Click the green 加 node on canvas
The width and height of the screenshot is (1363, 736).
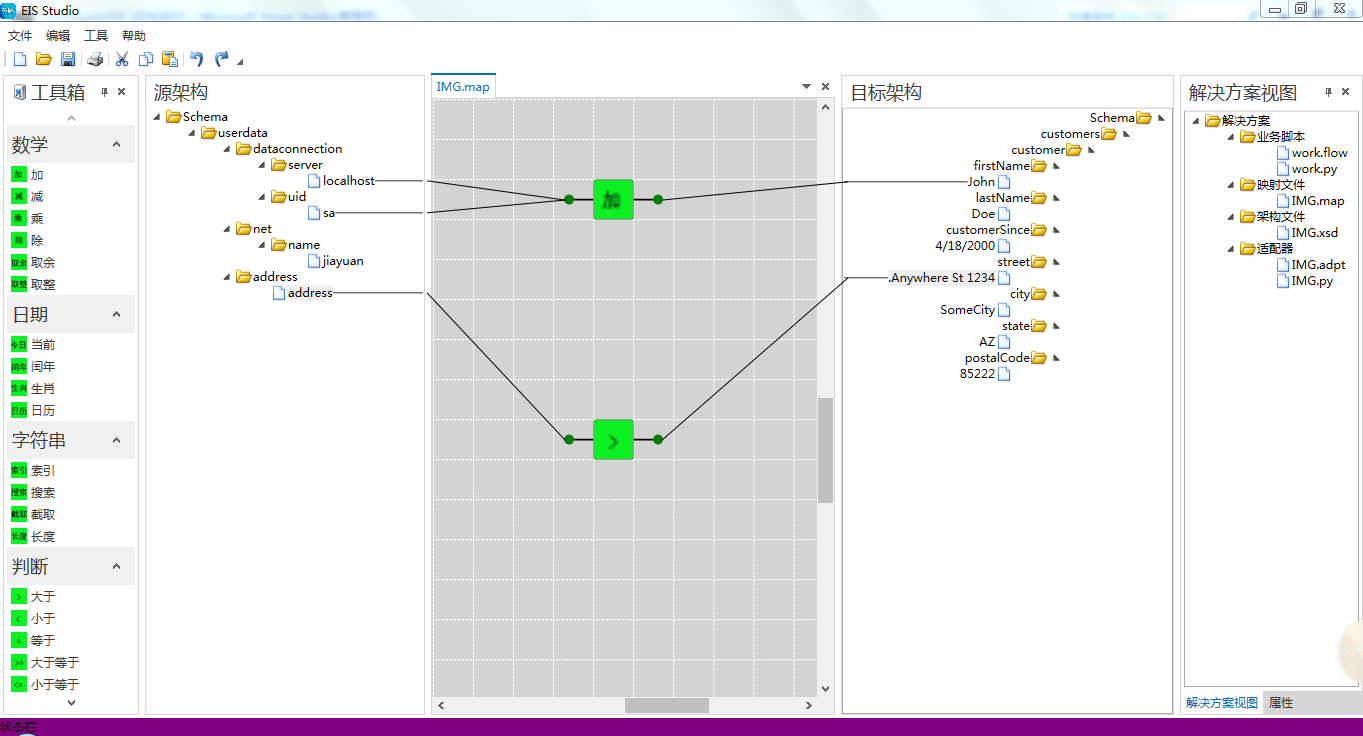point(613,200)
